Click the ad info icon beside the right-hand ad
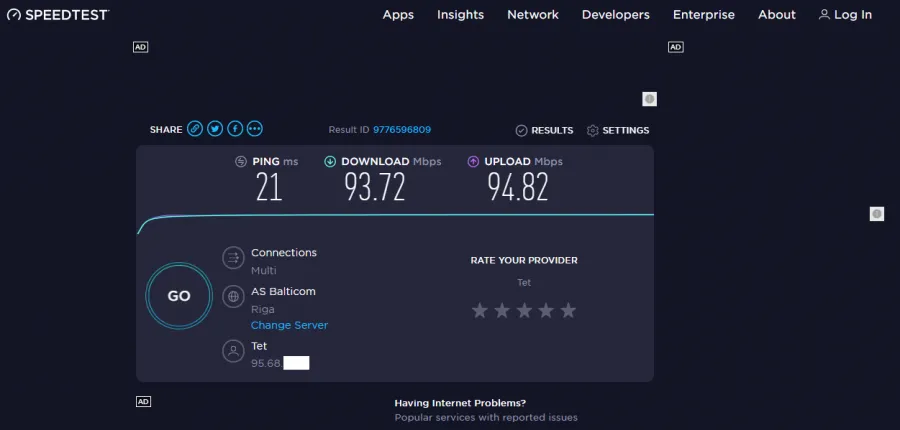The width and height of the screenshot is (900, 430). click(x=876, y=214)
